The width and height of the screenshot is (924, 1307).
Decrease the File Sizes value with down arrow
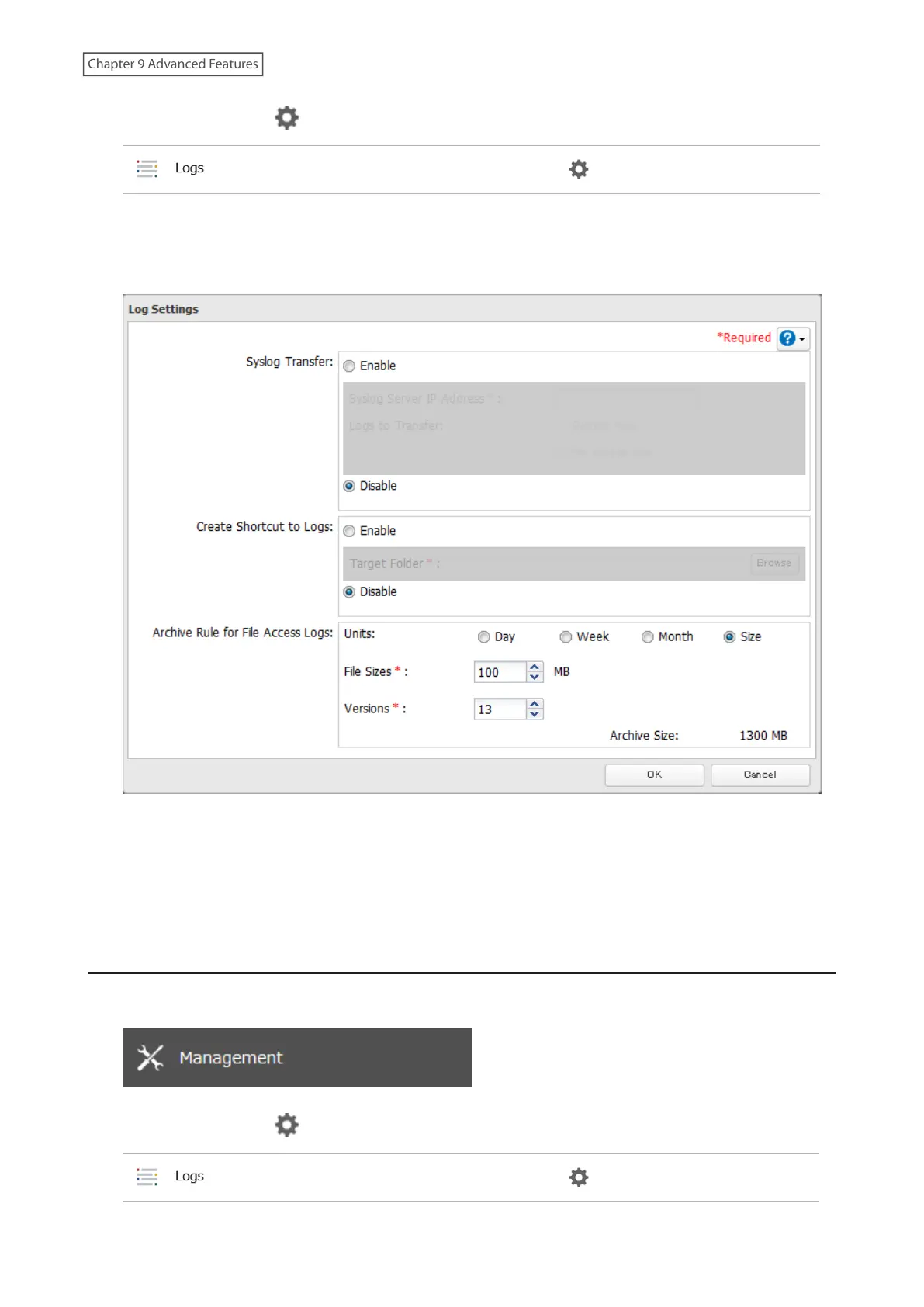point(535,678)
